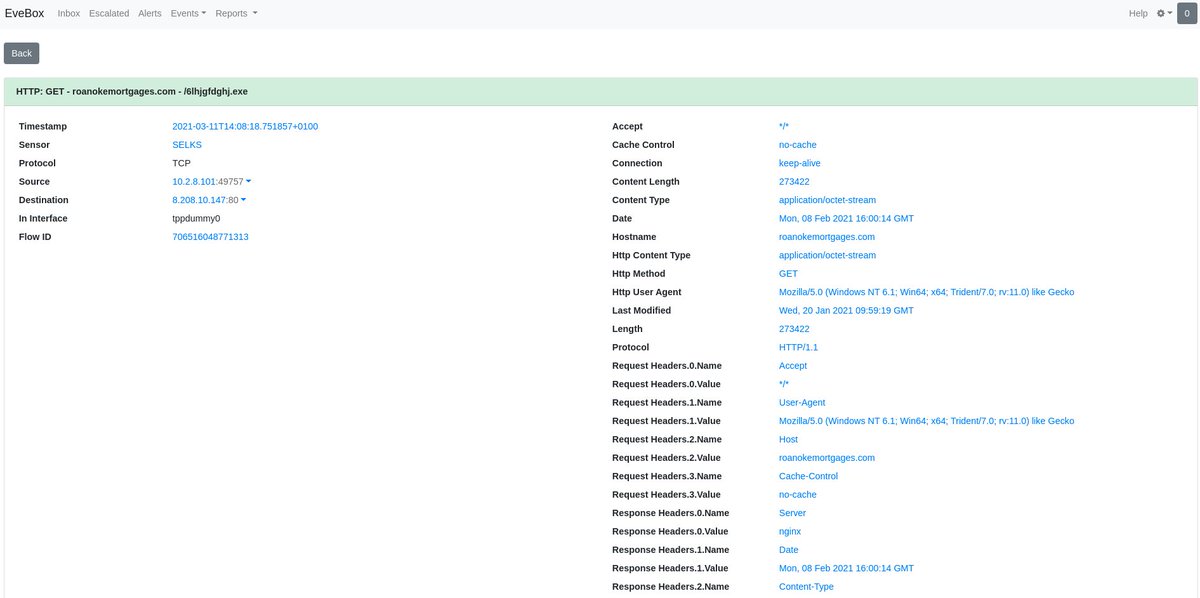Click Request Headers.1.Value Mozilla string
Image resolution: width=1200 pixels, height=598 pixels.
pos(927,421)
